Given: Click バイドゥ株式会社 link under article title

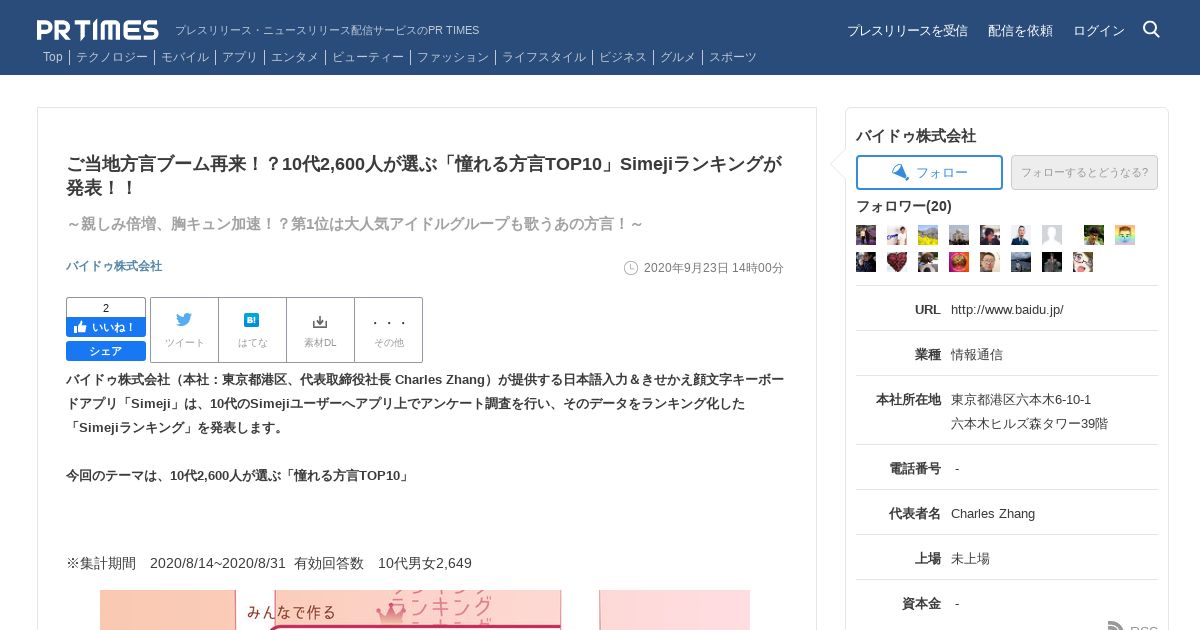Looking at the screenshot, I should (114, 266).
